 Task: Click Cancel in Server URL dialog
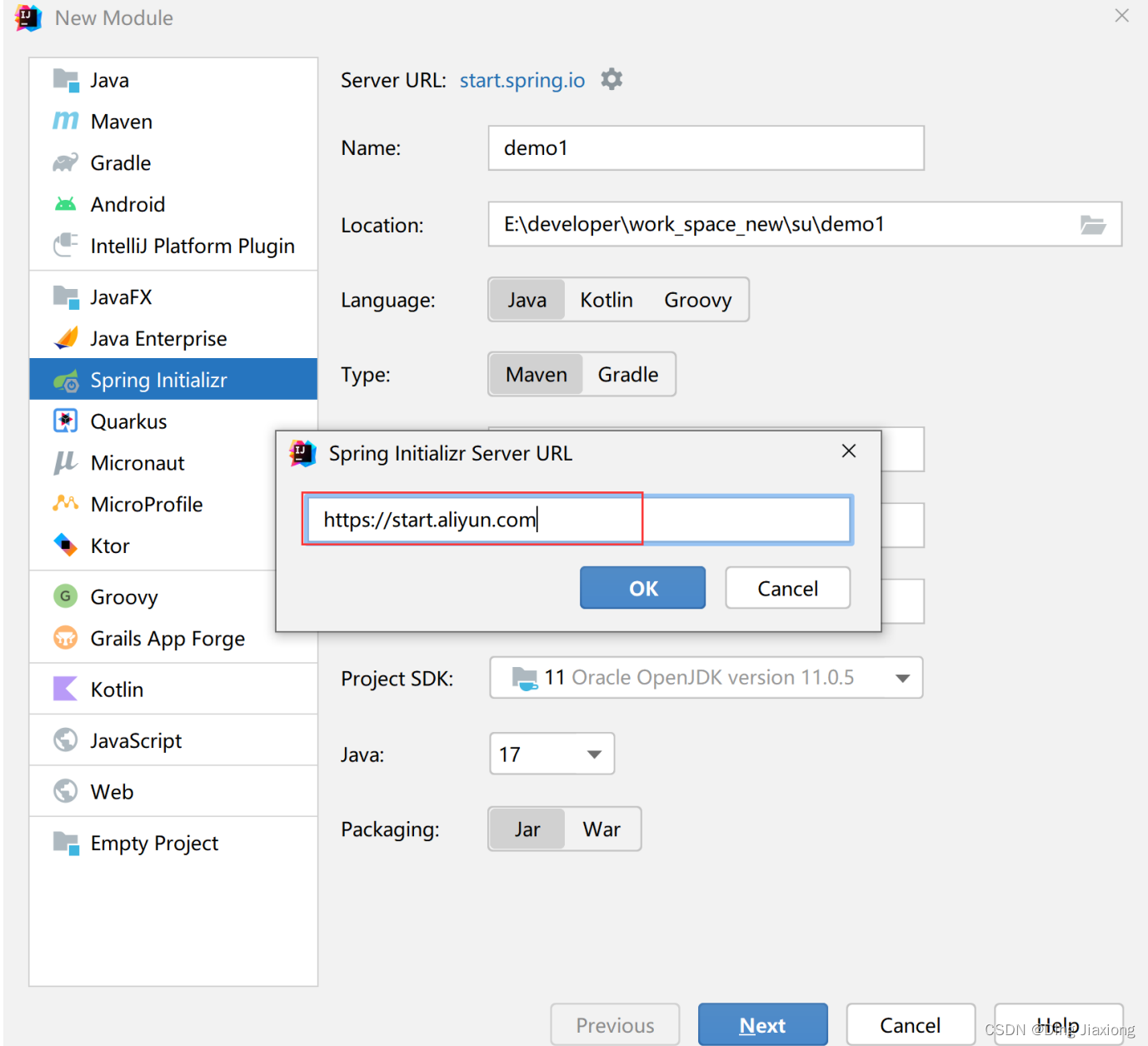point(787,588)
